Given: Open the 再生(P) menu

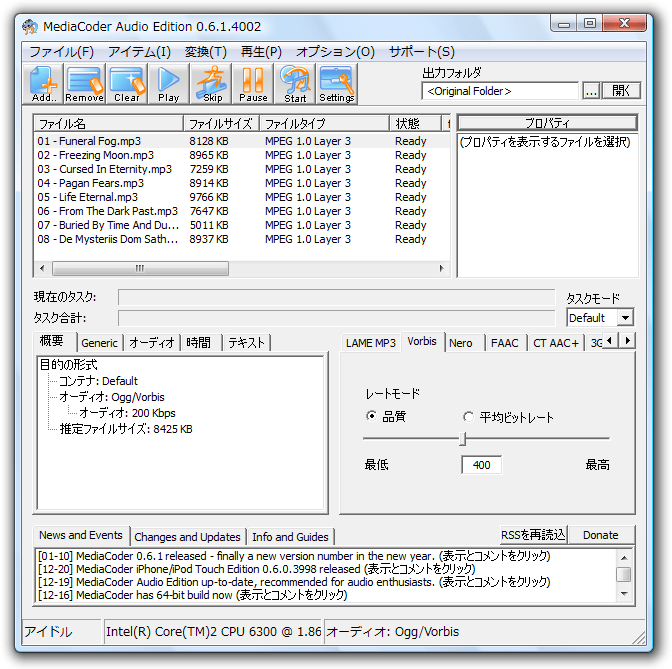Looking at the screenshot, I should (261, 52).
